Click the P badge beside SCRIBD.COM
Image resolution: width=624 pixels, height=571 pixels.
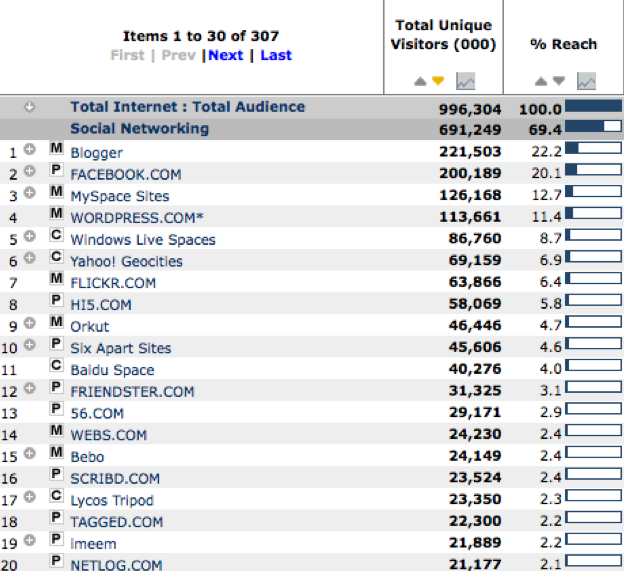(57, 474)
